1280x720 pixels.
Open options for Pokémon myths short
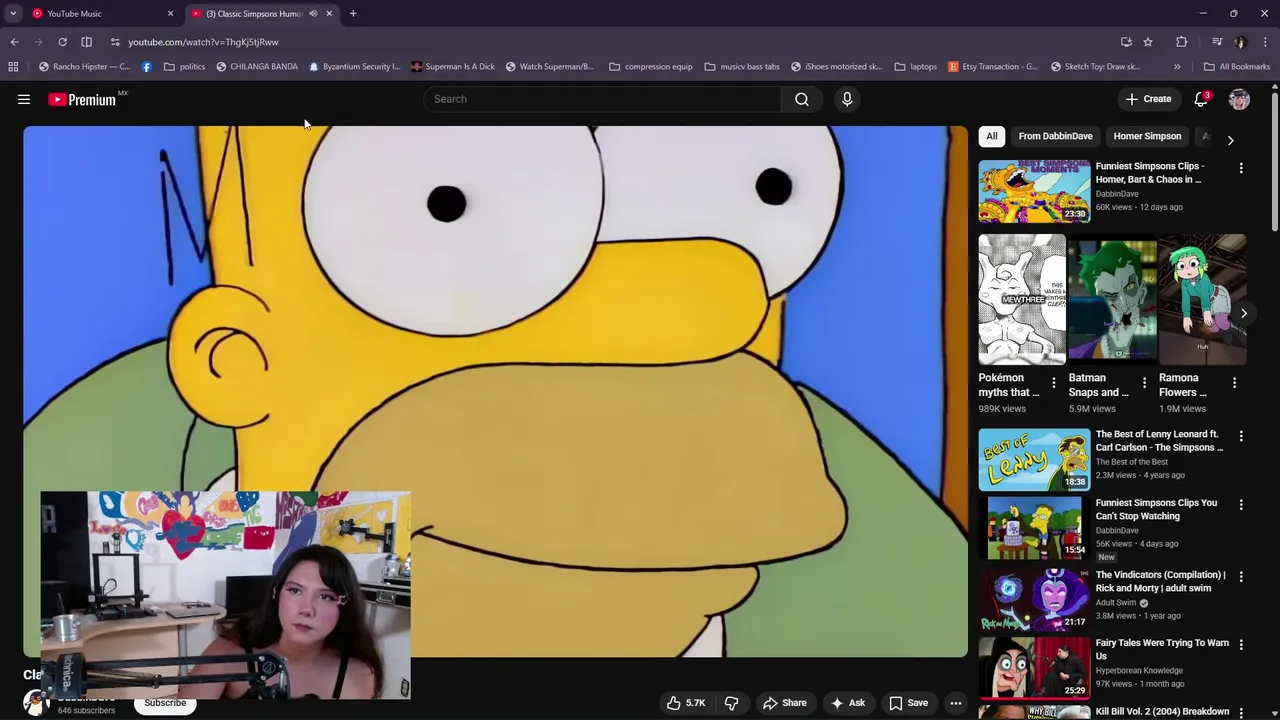point(1053,382)
